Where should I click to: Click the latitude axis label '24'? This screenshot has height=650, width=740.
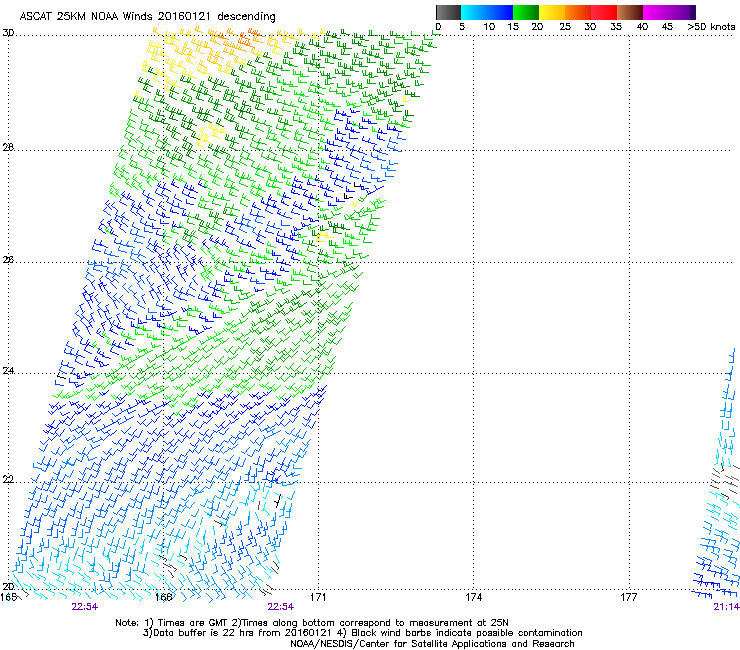[8, 371]
